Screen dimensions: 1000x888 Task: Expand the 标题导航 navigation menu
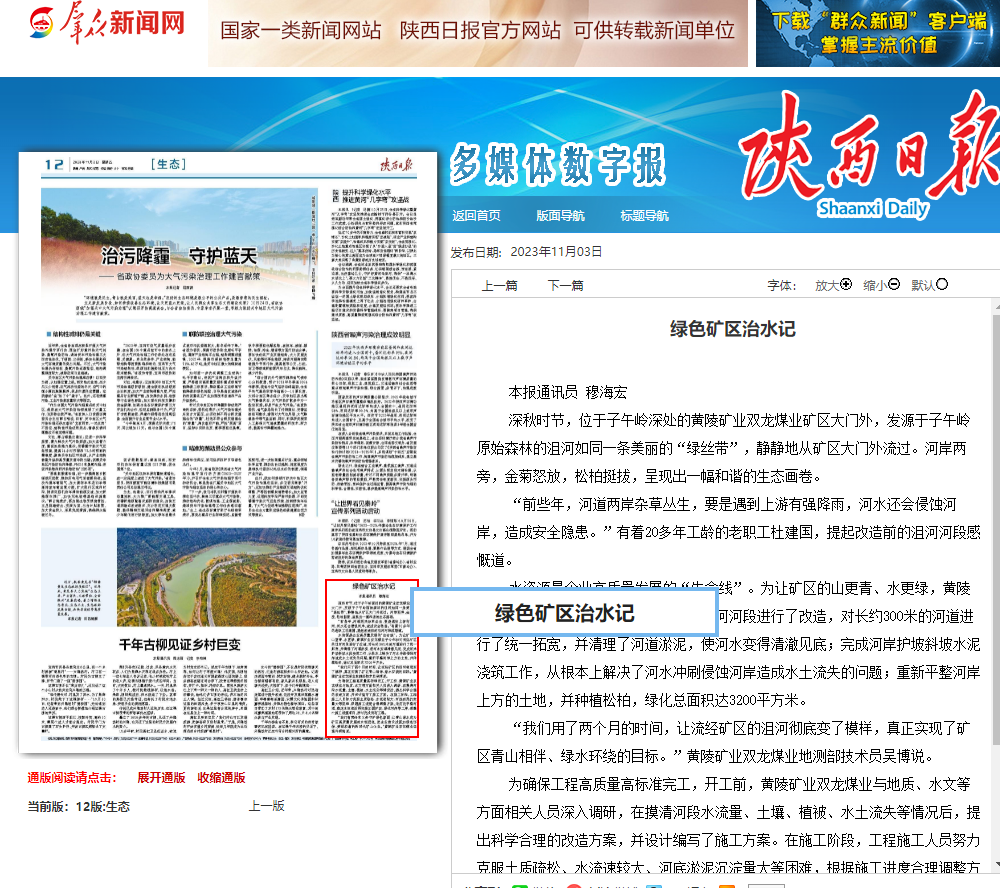tap(644, 215)
